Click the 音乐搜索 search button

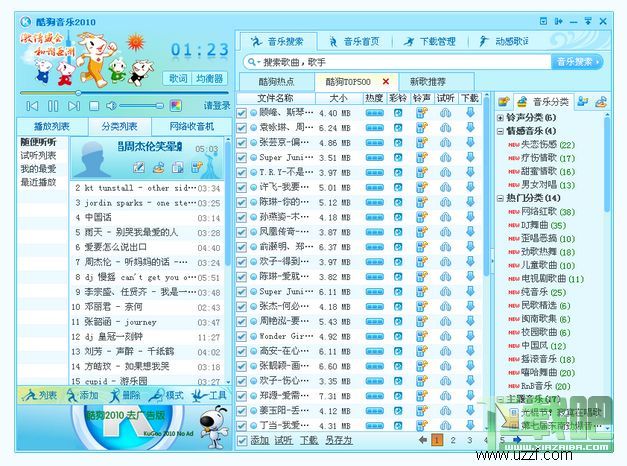(577, 62)
